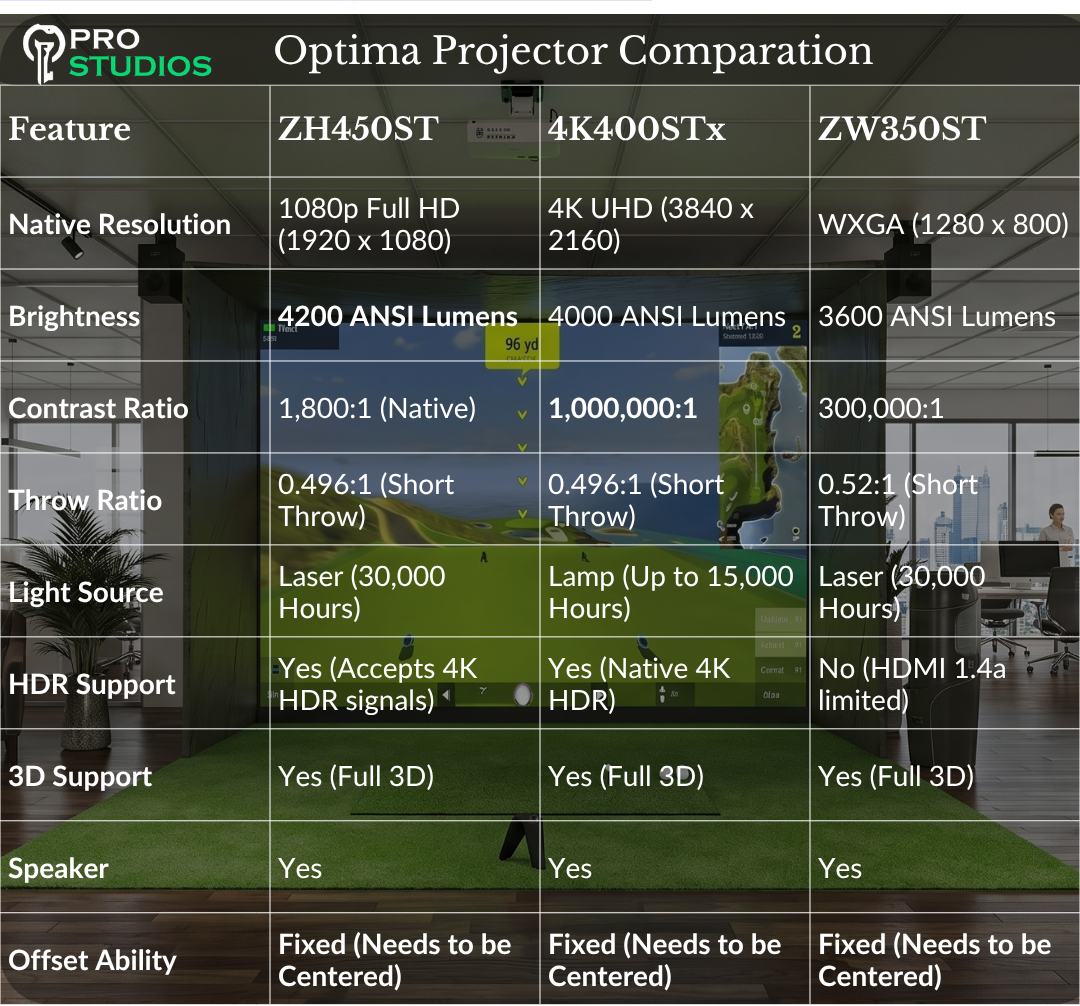Select the 'Contrast Ratio' row label
1080x1006 pixels.
tap(98, 409)
